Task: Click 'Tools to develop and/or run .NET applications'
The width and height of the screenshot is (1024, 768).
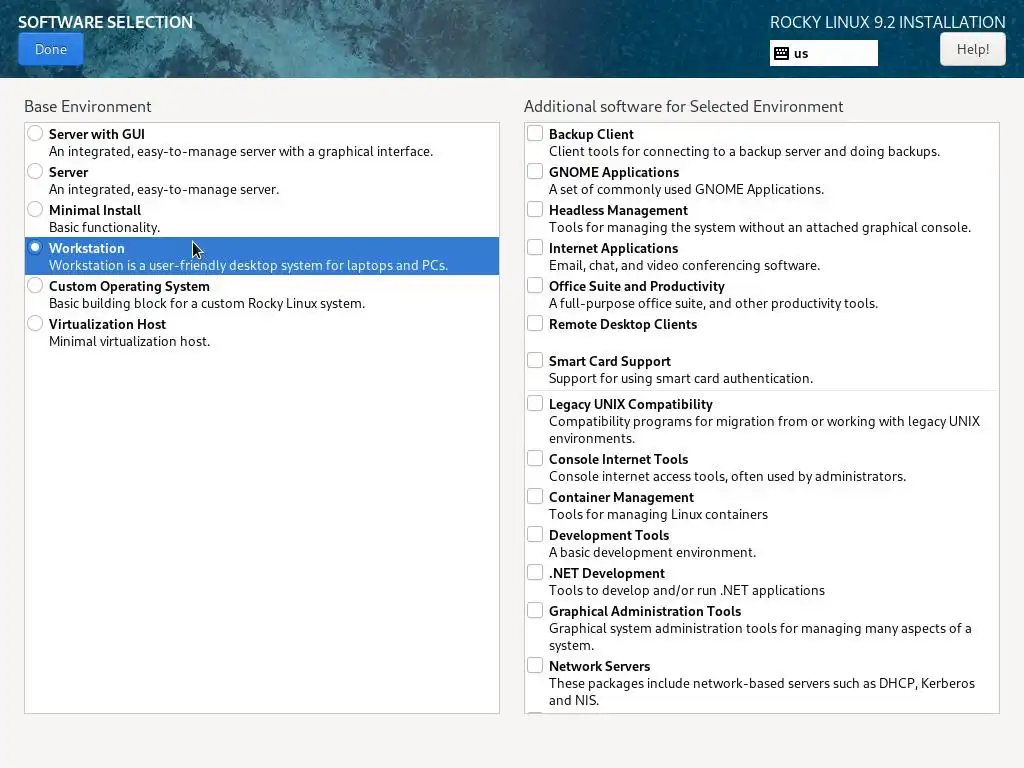Action: [x=687, y=590]
